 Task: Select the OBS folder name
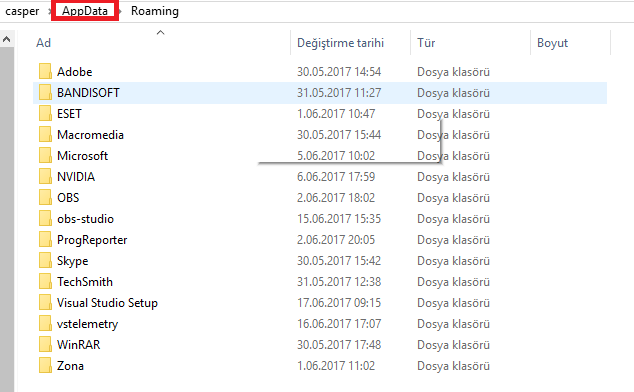tap(68, 198)
